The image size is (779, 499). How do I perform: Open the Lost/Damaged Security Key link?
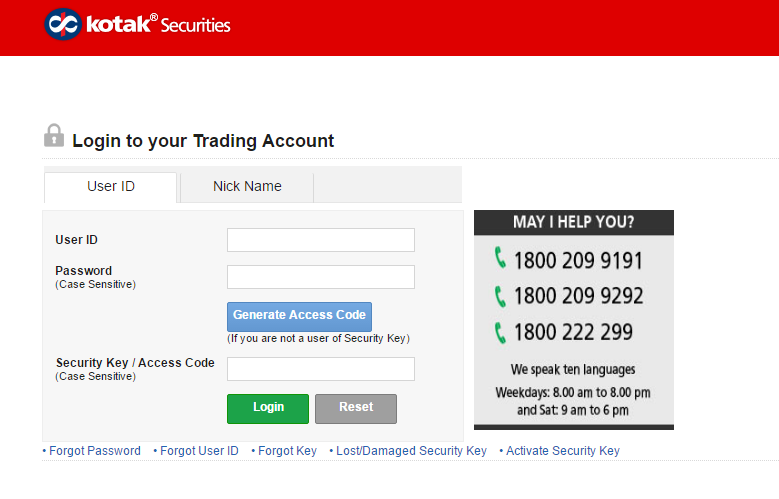(x=411, y=451)
